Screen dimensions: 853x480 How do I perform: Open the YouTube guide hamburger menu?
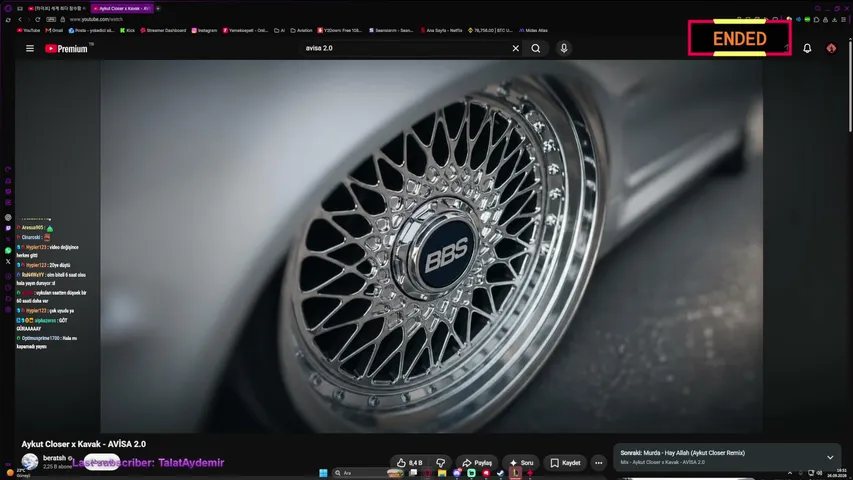(30, 48)
